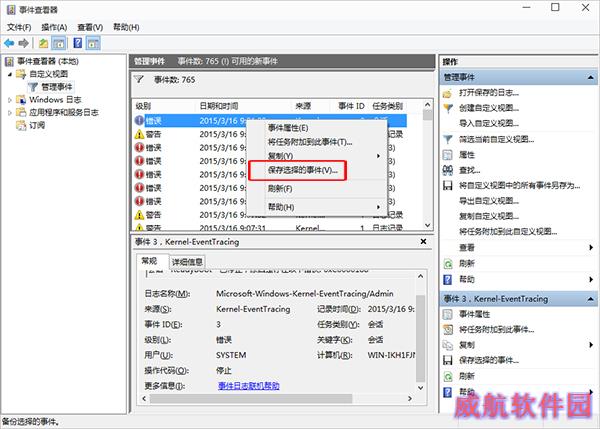Click the 打开保存的日志 folder icon
The height and width of the screenshot is (429, 600).
point(447,93)
